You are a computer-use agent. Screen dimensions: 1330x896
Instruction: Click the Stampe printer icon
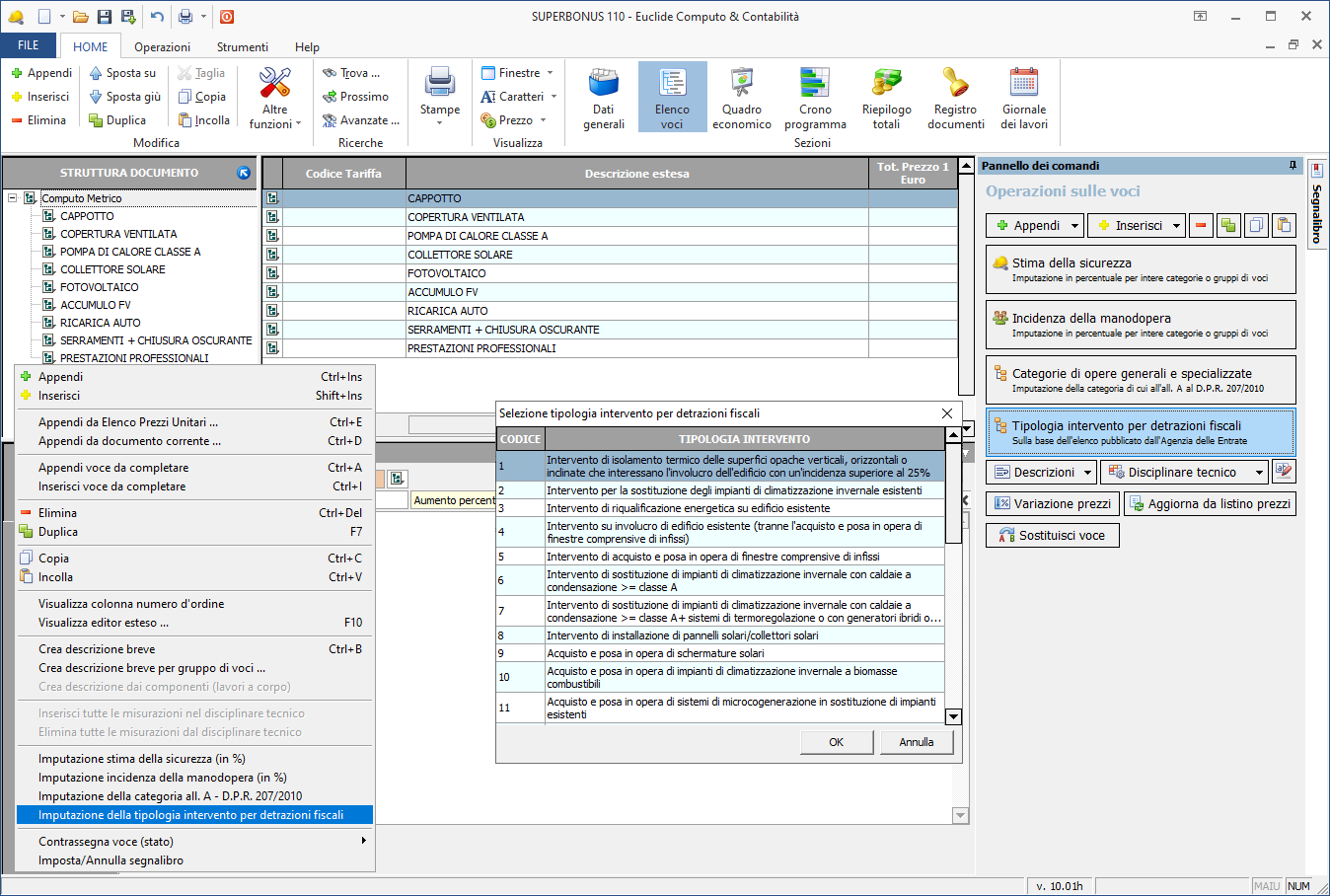click(x=439, y=89)
